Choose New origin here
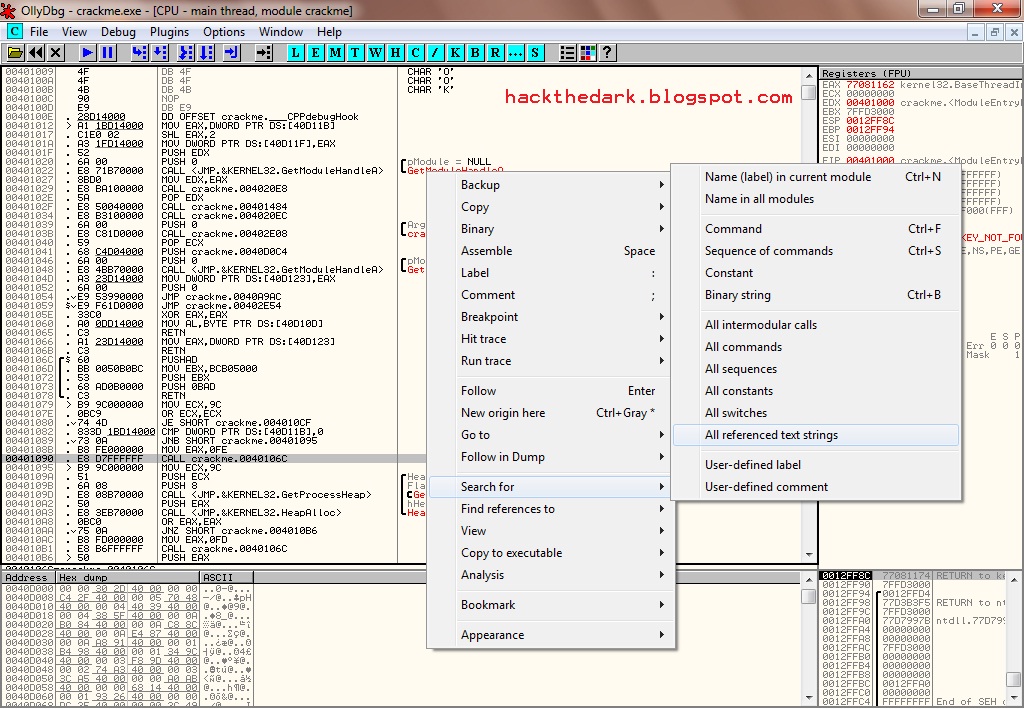 coord(551,413)
